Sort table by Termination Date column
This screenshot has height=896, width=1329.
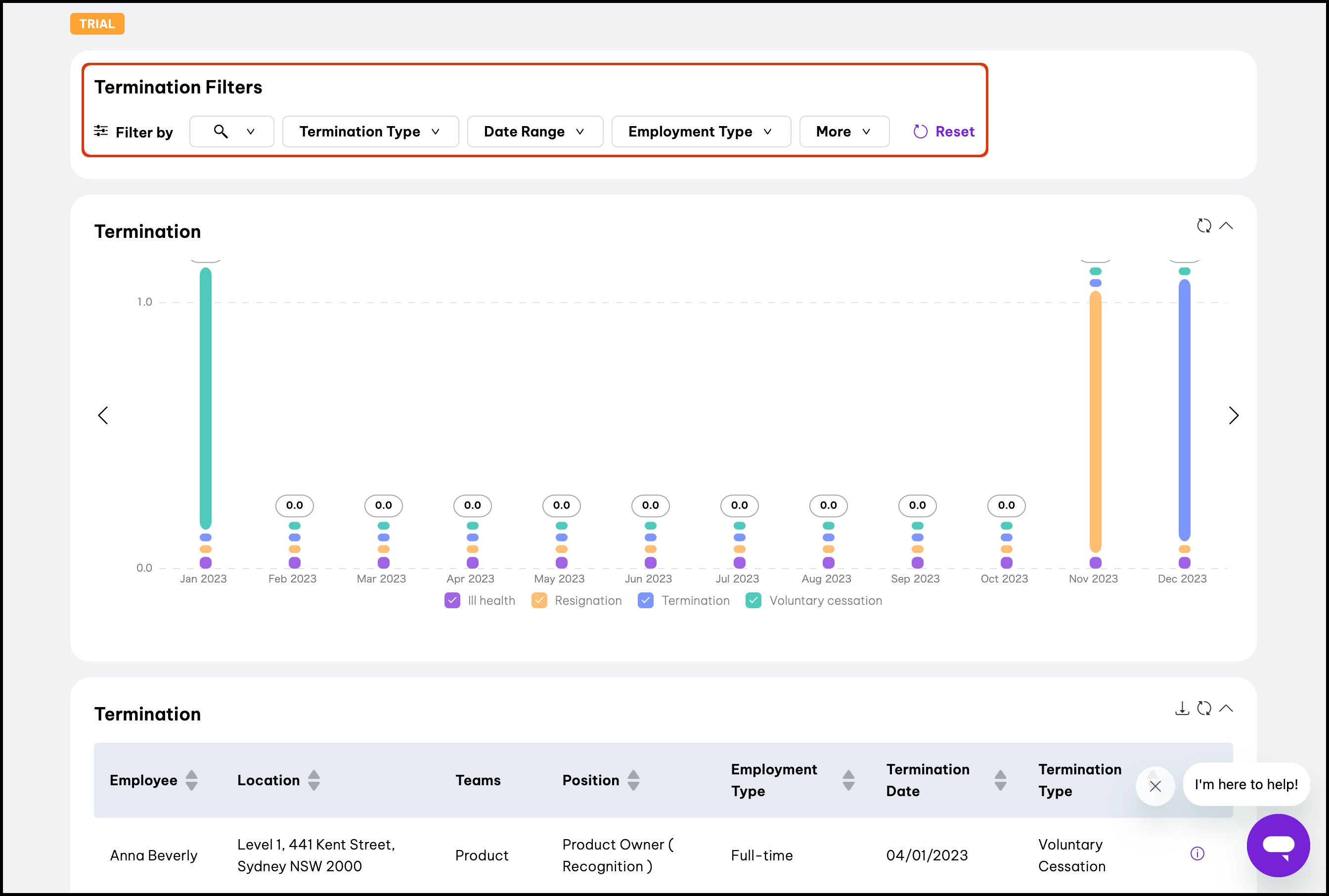tap(1000, 781)
